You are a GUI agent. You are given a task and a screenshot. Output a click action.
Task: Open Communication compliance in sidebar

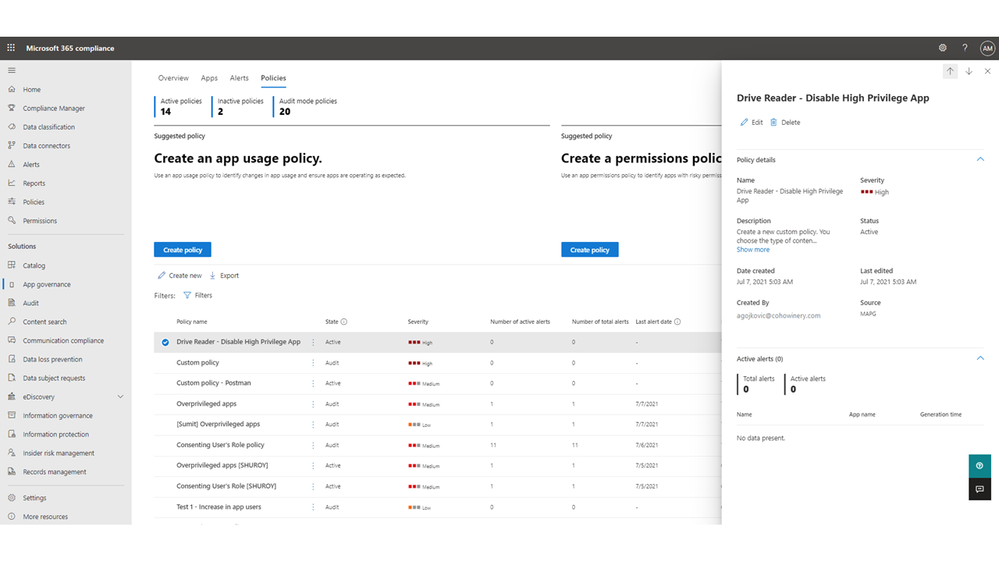click(x=63, y=341)
